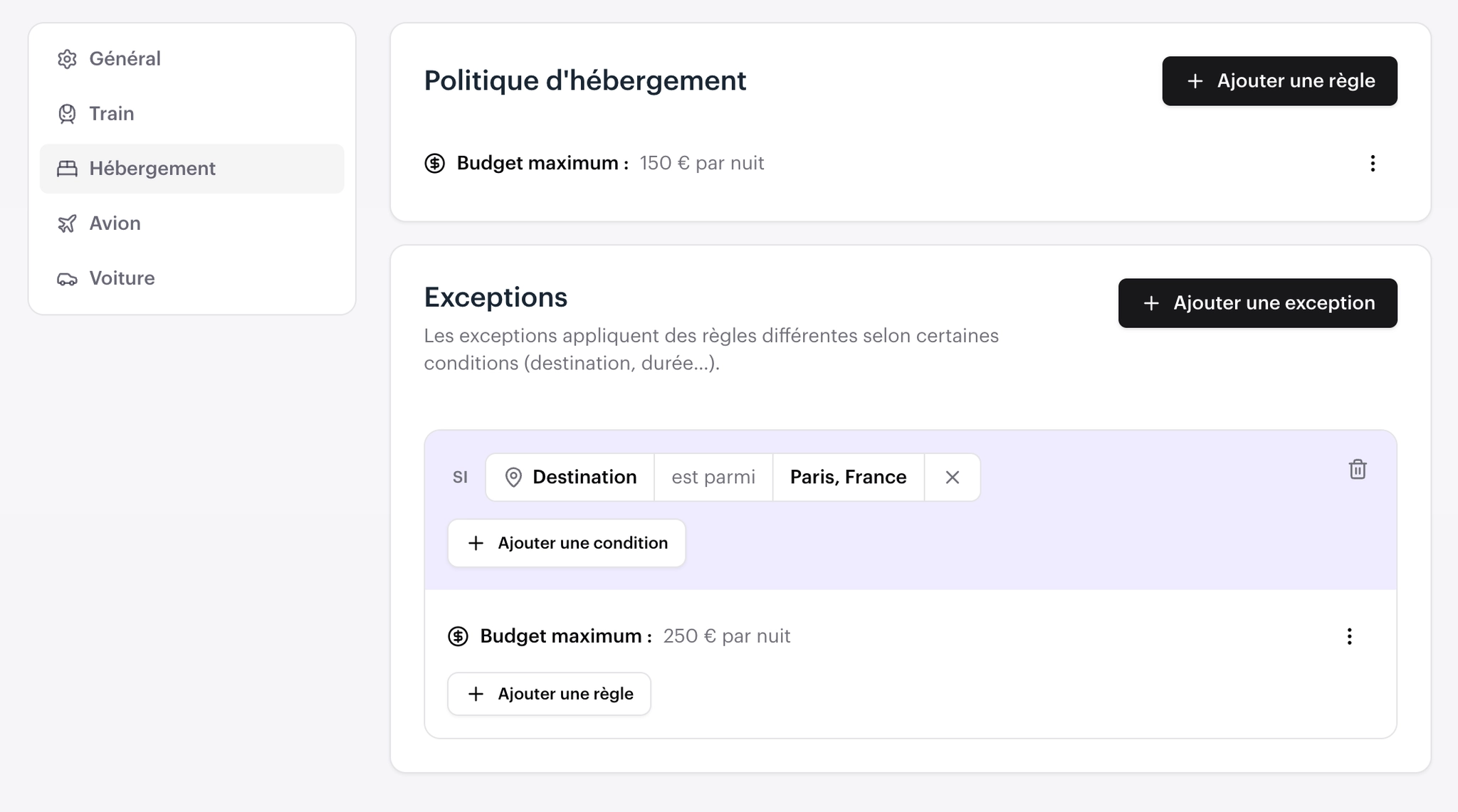Click the Train icon in sidebar

tap(67, 114)
